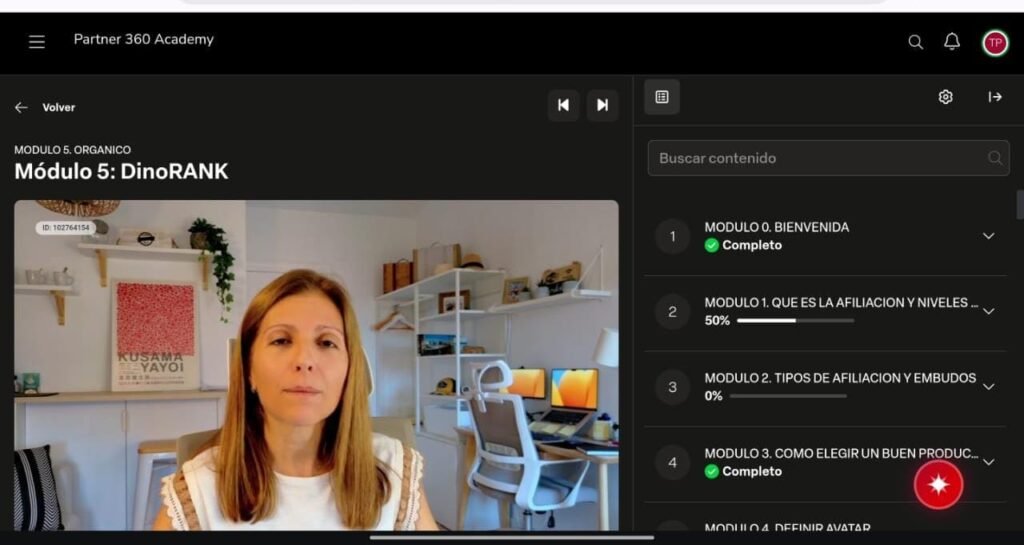Skip to the next lesson
1024x545 pixels.
pos(602,105)
